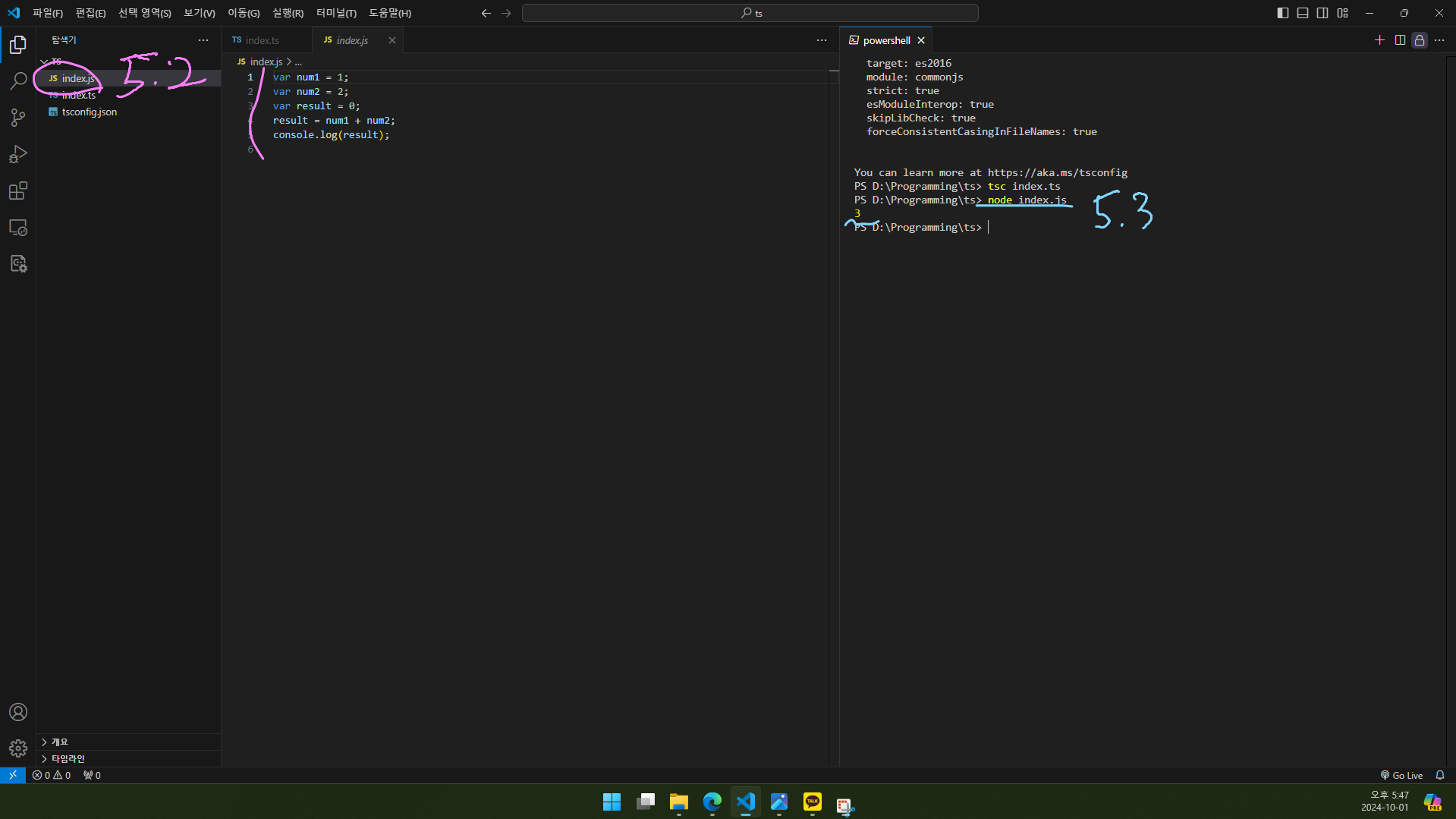Toggle primary side bar visibility
This screenshot has width=1456, height=819.
1283,13
